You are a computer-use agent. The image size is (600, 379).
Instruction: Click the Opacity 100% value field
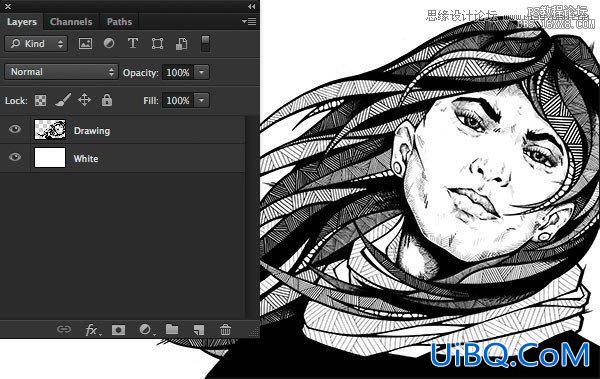tap(178, 72)
